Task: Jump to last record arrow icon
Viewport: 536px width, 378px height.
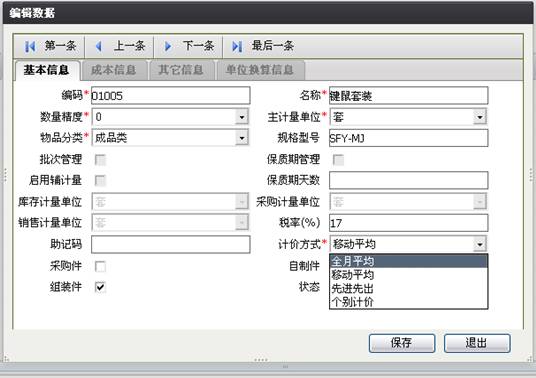Action: pyautogui.click(x=237, y=46)
